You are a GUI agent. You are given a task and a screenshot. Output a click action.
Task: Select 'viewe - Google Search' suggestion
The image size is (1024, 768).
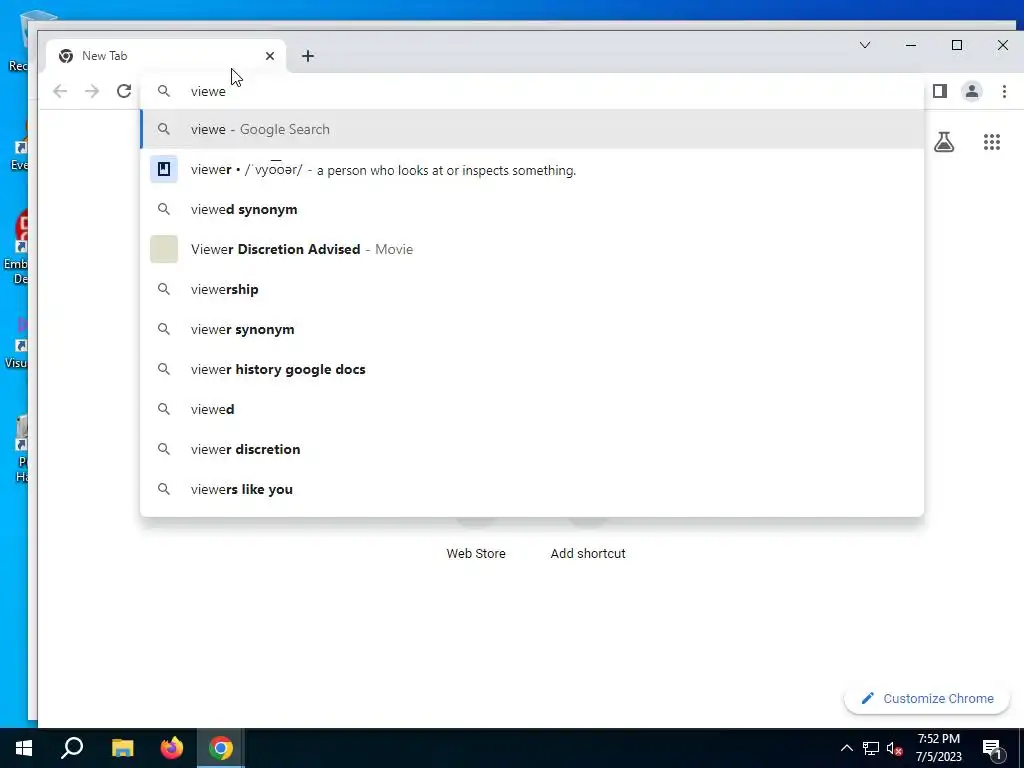click(532, 129)
